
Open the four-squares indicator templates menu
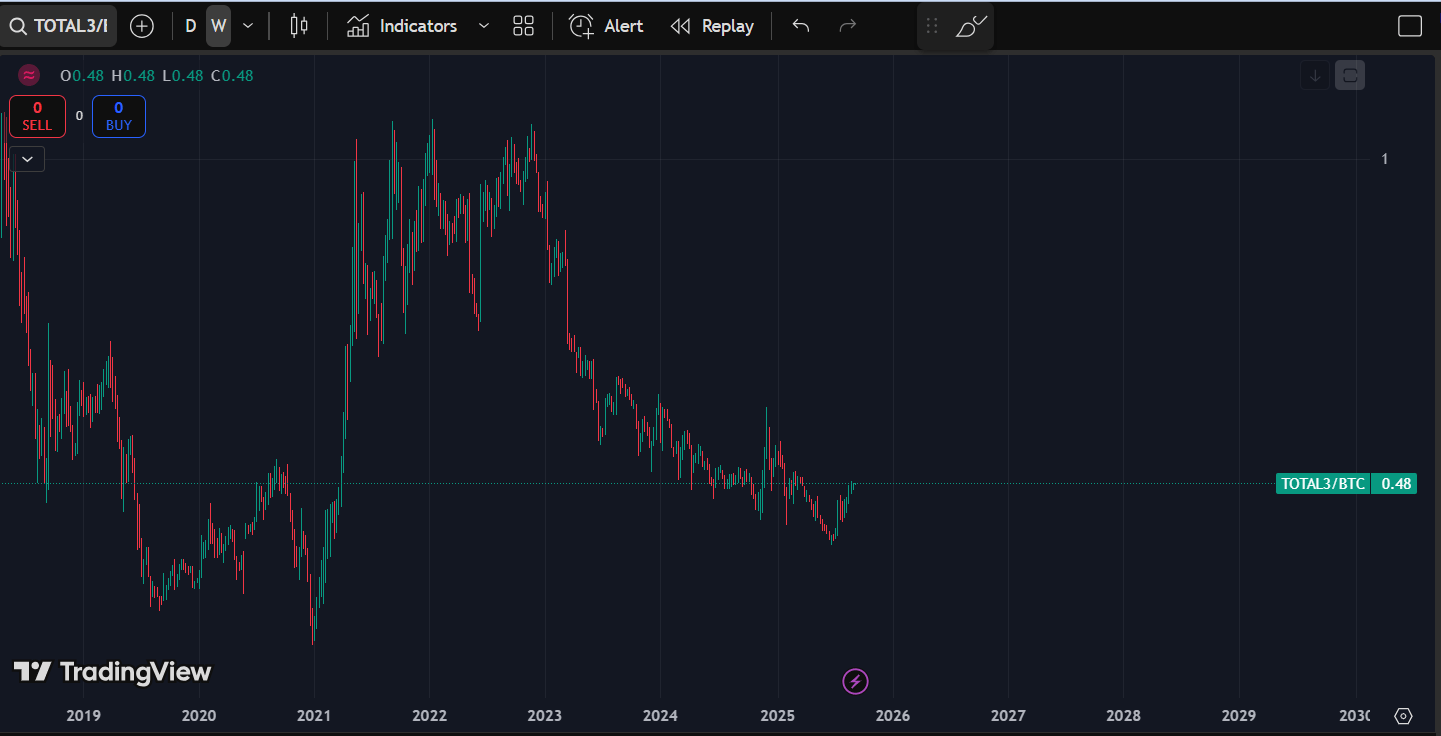523,26
